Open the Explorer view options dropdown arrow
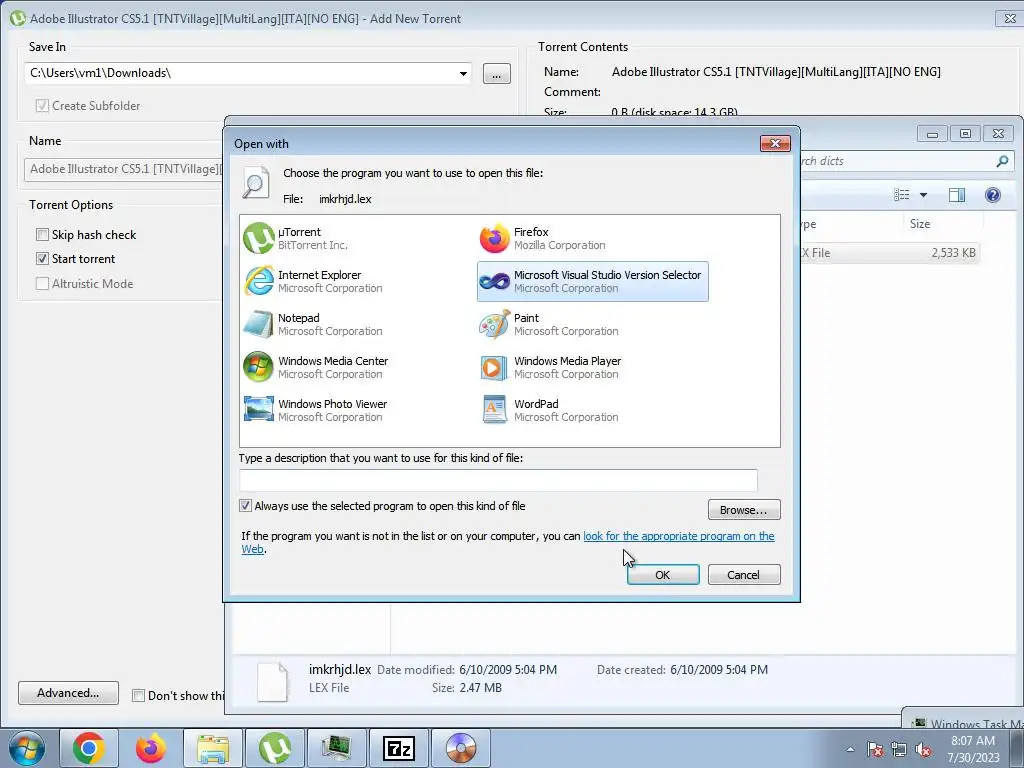 click(x=923, y=195)
